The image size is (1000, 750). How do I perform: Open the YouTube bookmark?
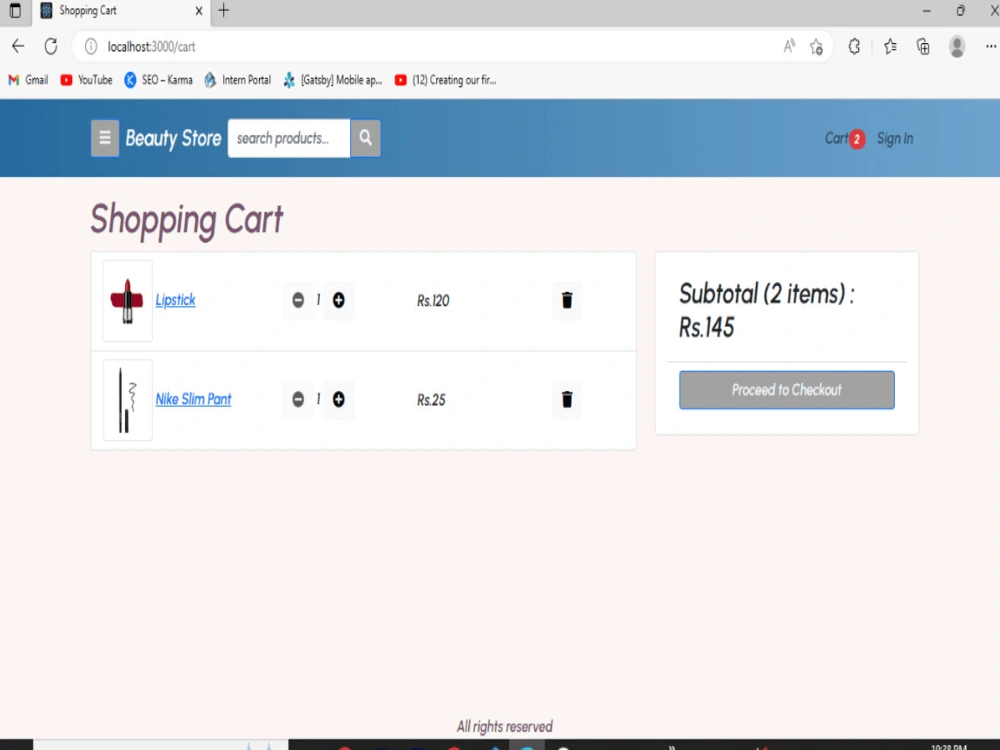pyautogui.click(x=86, y=80)
